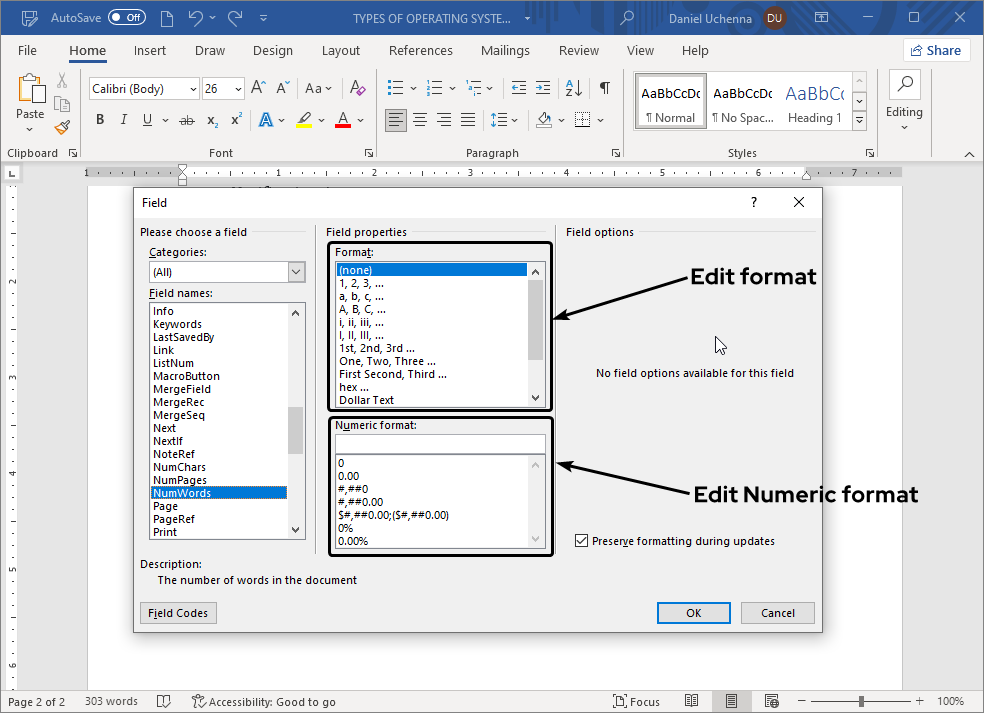Screen dimensions: 984x713
Task: Click the Strikethrough text icon
Action: pyautogui.click(x=186, y=120)
